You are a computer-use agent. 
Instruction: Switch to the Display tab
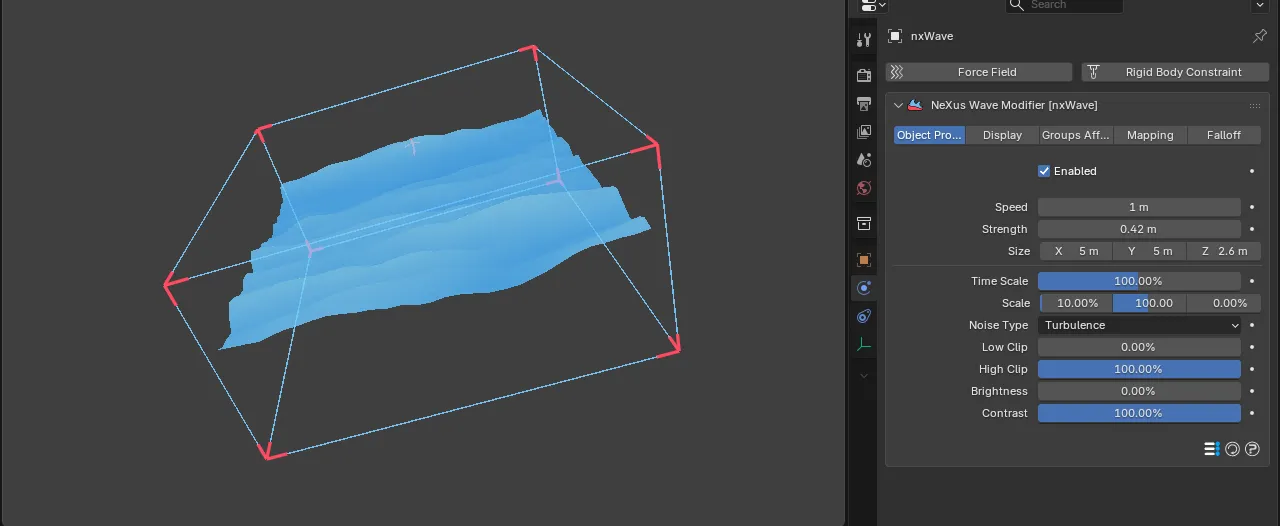click(1002, 135)
